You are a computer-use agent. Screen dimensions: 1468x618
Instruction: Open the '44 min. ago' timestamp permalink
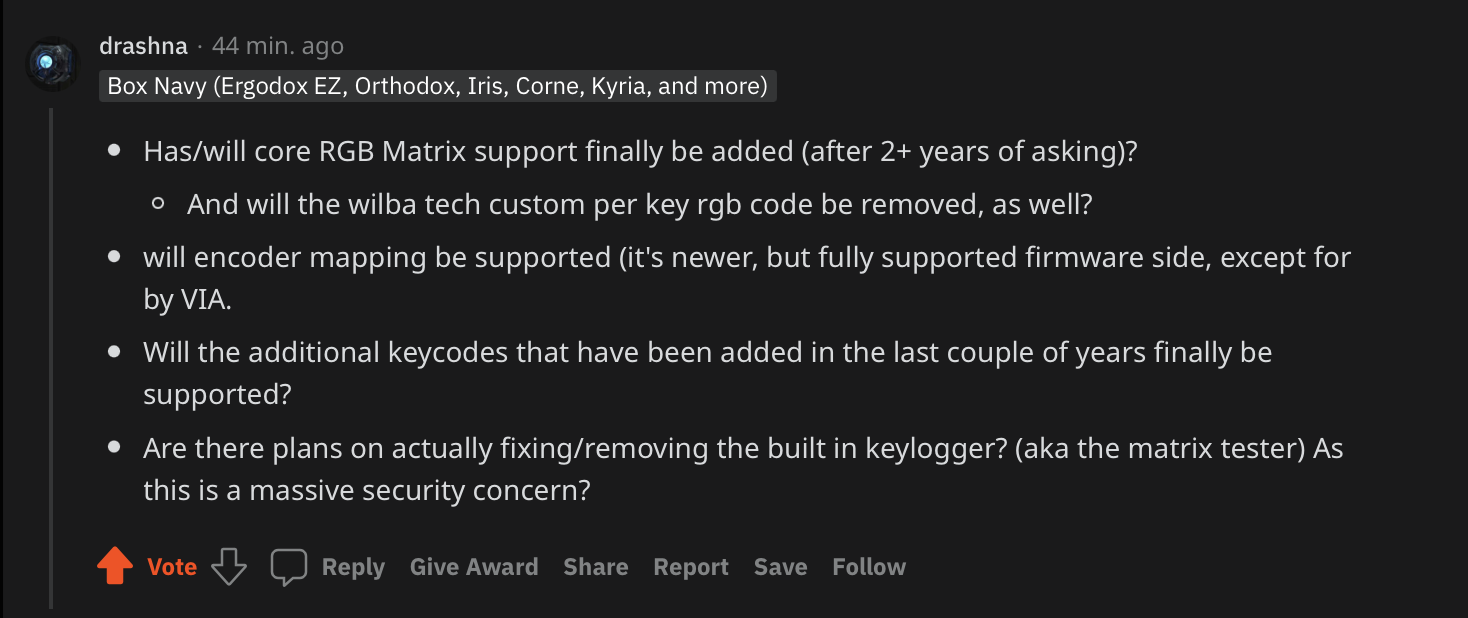click(278, 46)
